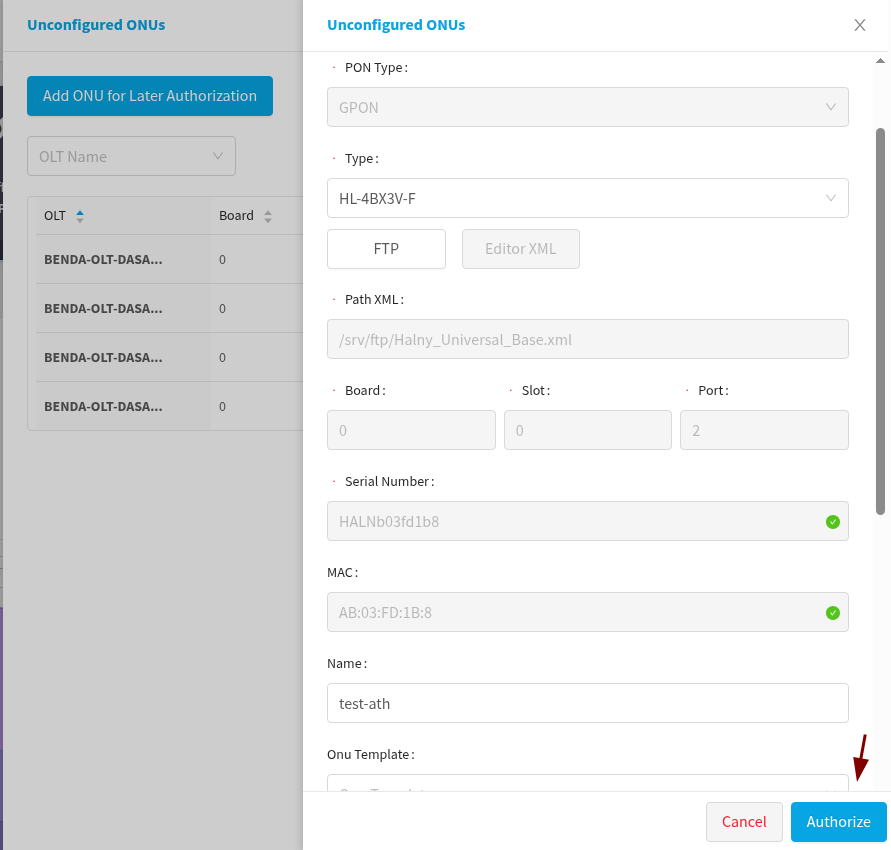Expand the Type HL-4BX3V-F dropdown
Viewport: 891px width, 850px height.
587,198
